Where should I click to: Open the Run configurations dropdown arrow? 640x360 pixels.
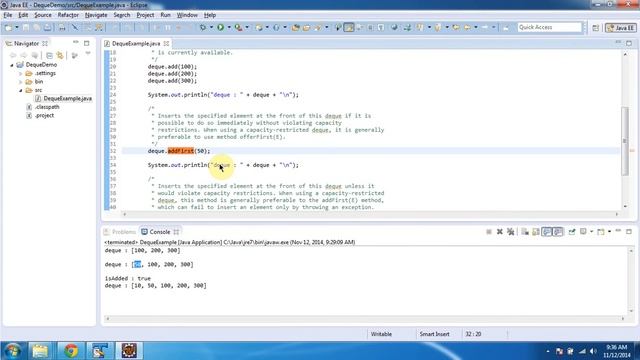tap(229, 28)
